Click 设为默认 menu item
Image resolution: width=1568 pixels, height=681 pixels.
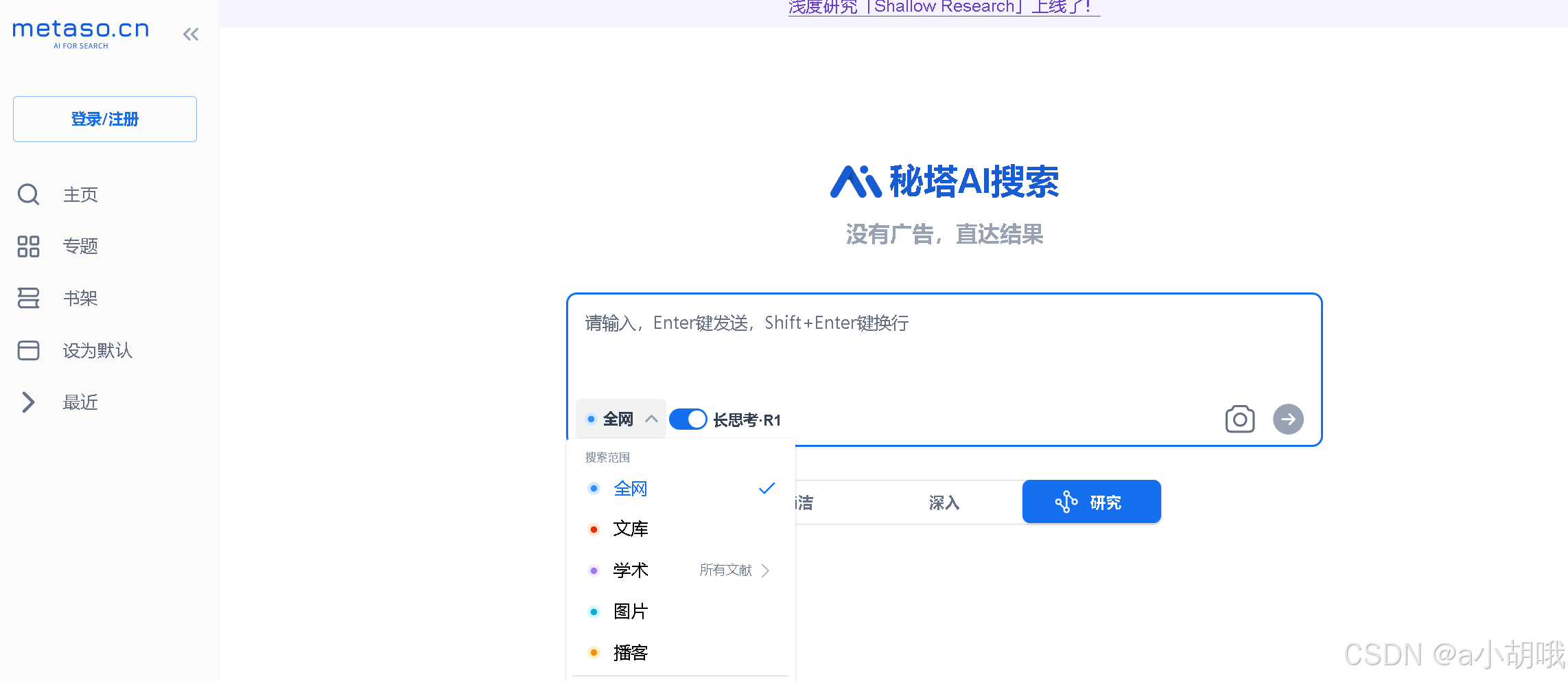pos(97,351)
